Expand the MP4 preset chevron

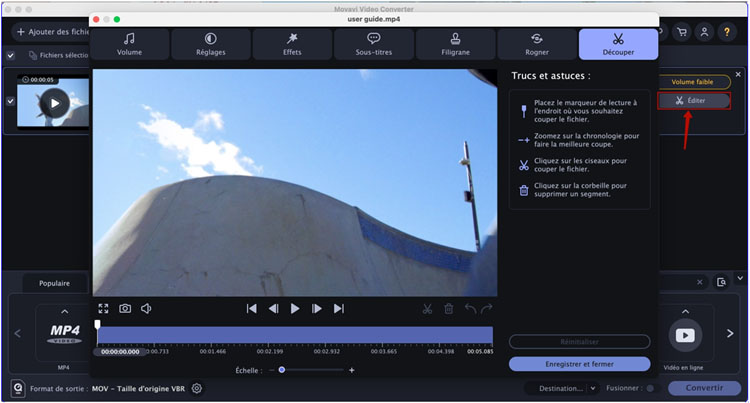[64, 312]
